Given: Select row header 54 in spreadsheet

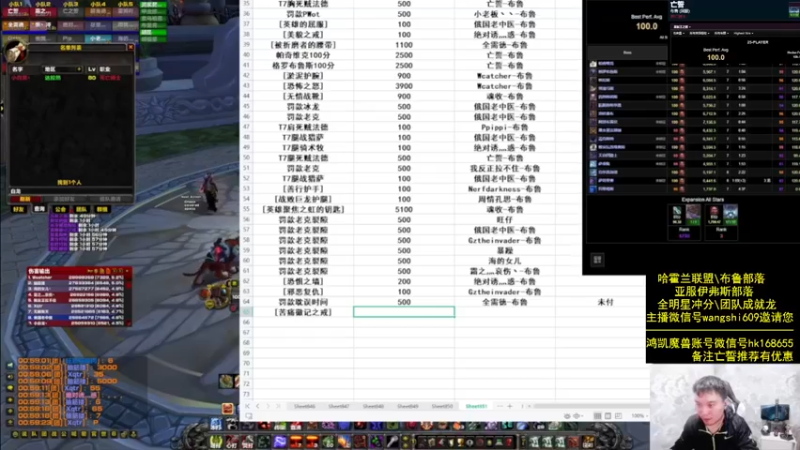Looking at the screenshot, I should click(x=246, y=199).
